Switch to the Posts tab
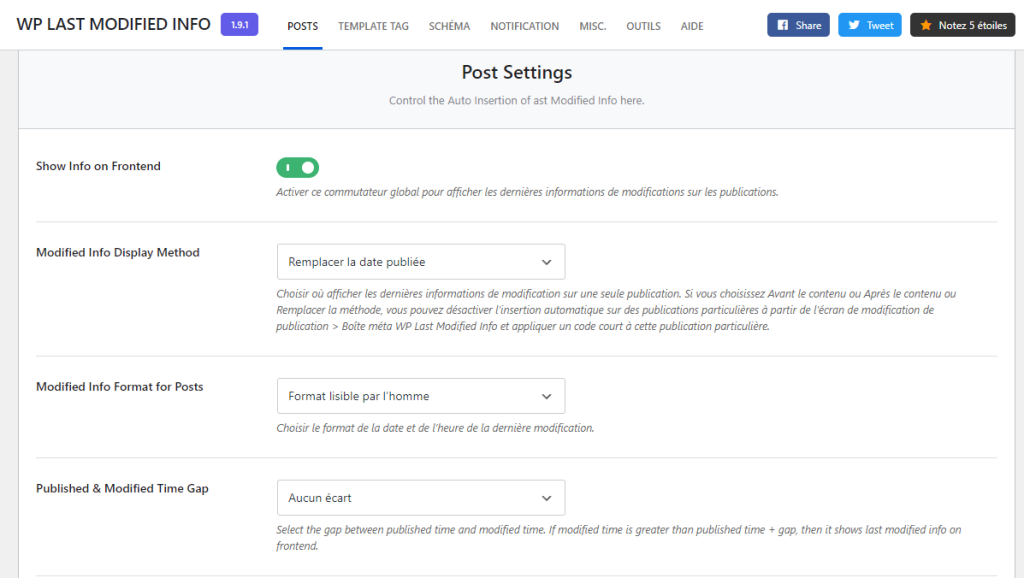Screen dimensions: 1024x578 pos(302,26)
